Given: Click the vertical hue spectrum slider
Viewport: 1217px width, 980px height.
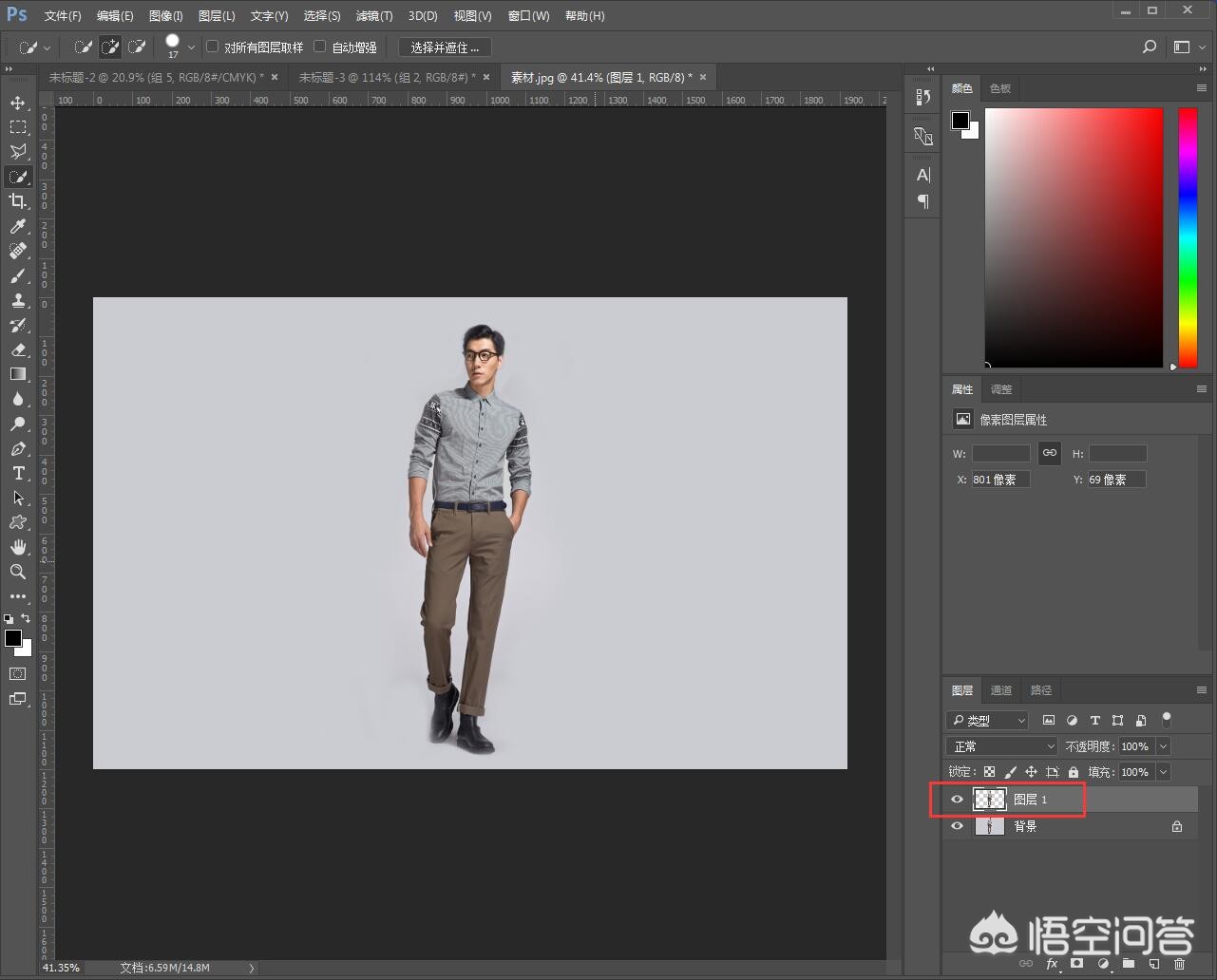Looking at the screenshot, I should click(x=1188, y=237).
